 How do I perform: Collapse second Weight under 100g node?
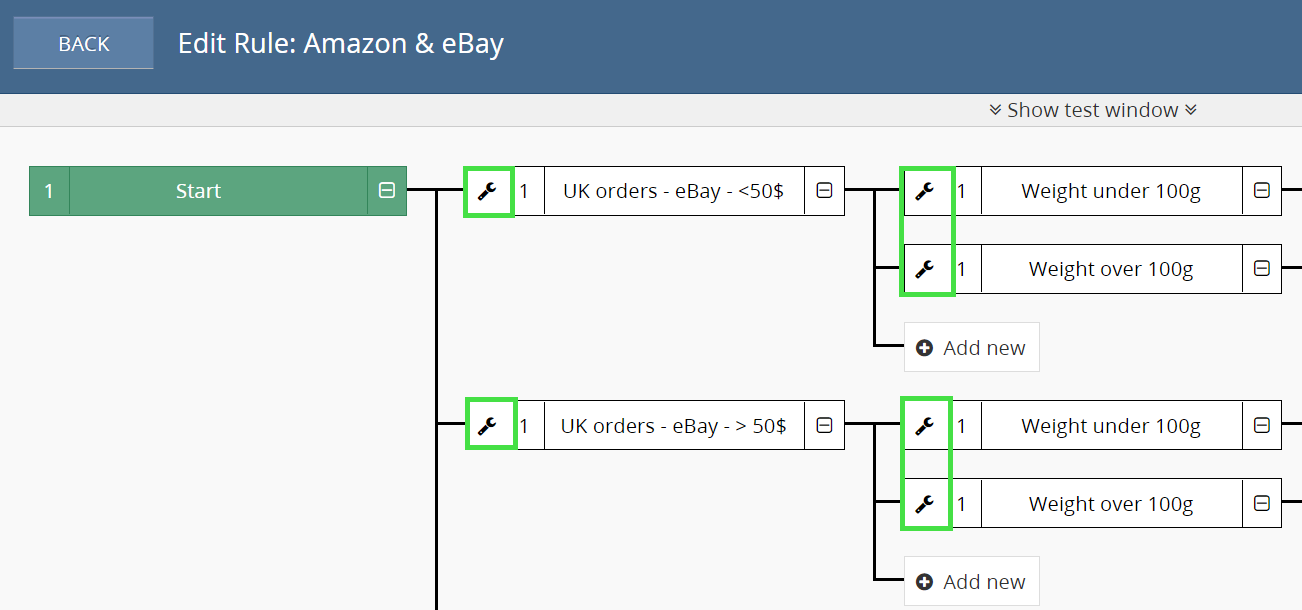[1262, 426]
